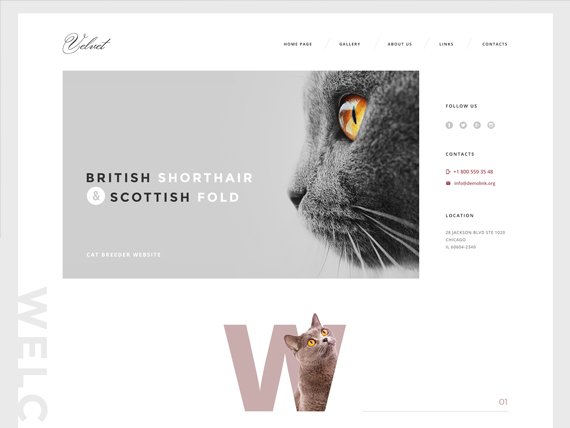Click the phone icon beside the number

point(448,172)
